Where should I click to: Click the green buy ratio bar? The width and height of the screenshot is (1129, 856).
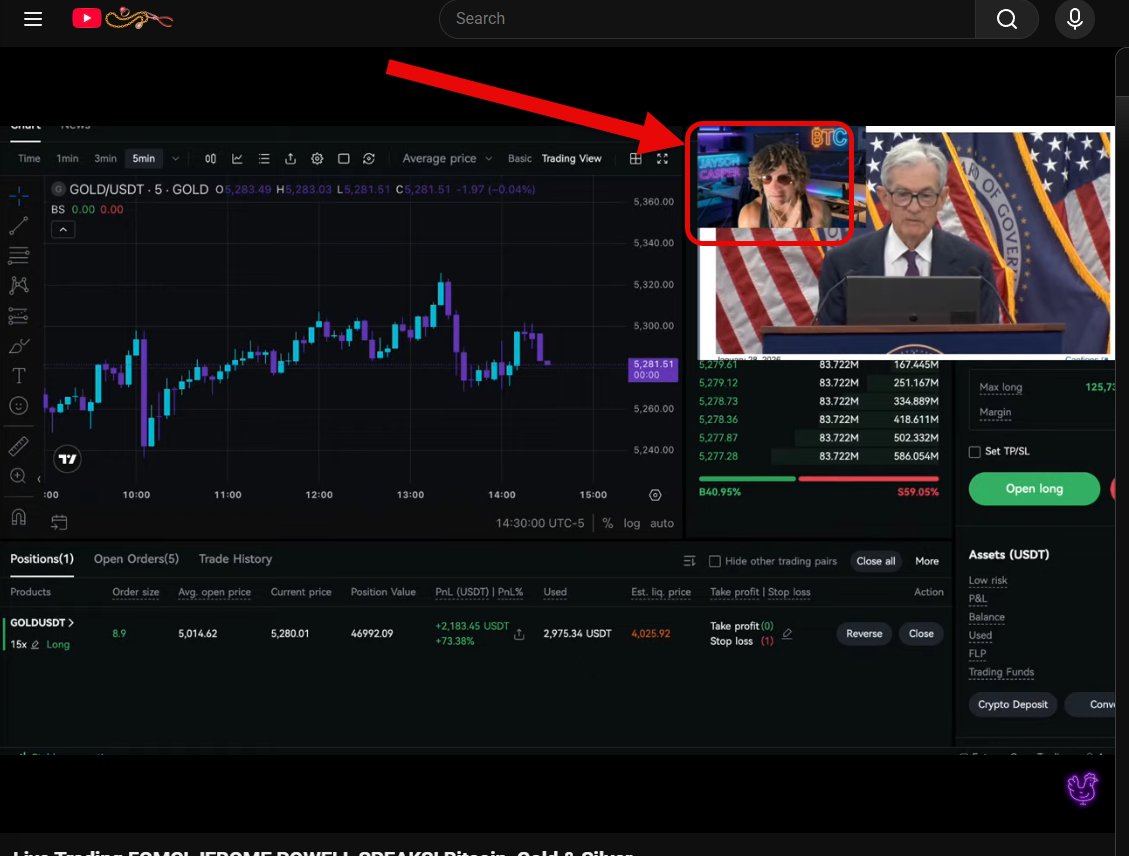point(747,479)
